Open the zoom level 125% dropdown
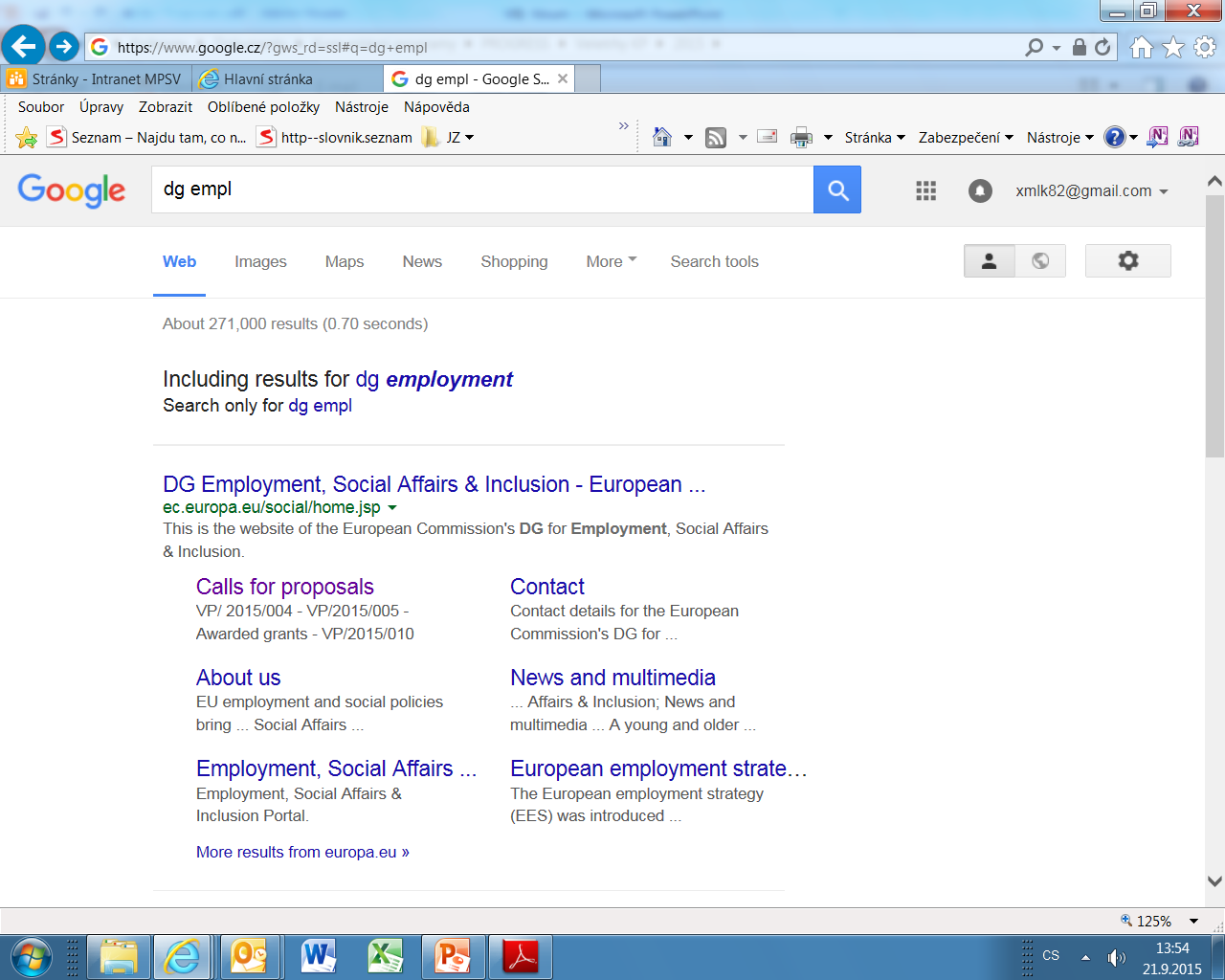Image resolution: width=1225 pixels, height=980 pixels. [1193, 921]
